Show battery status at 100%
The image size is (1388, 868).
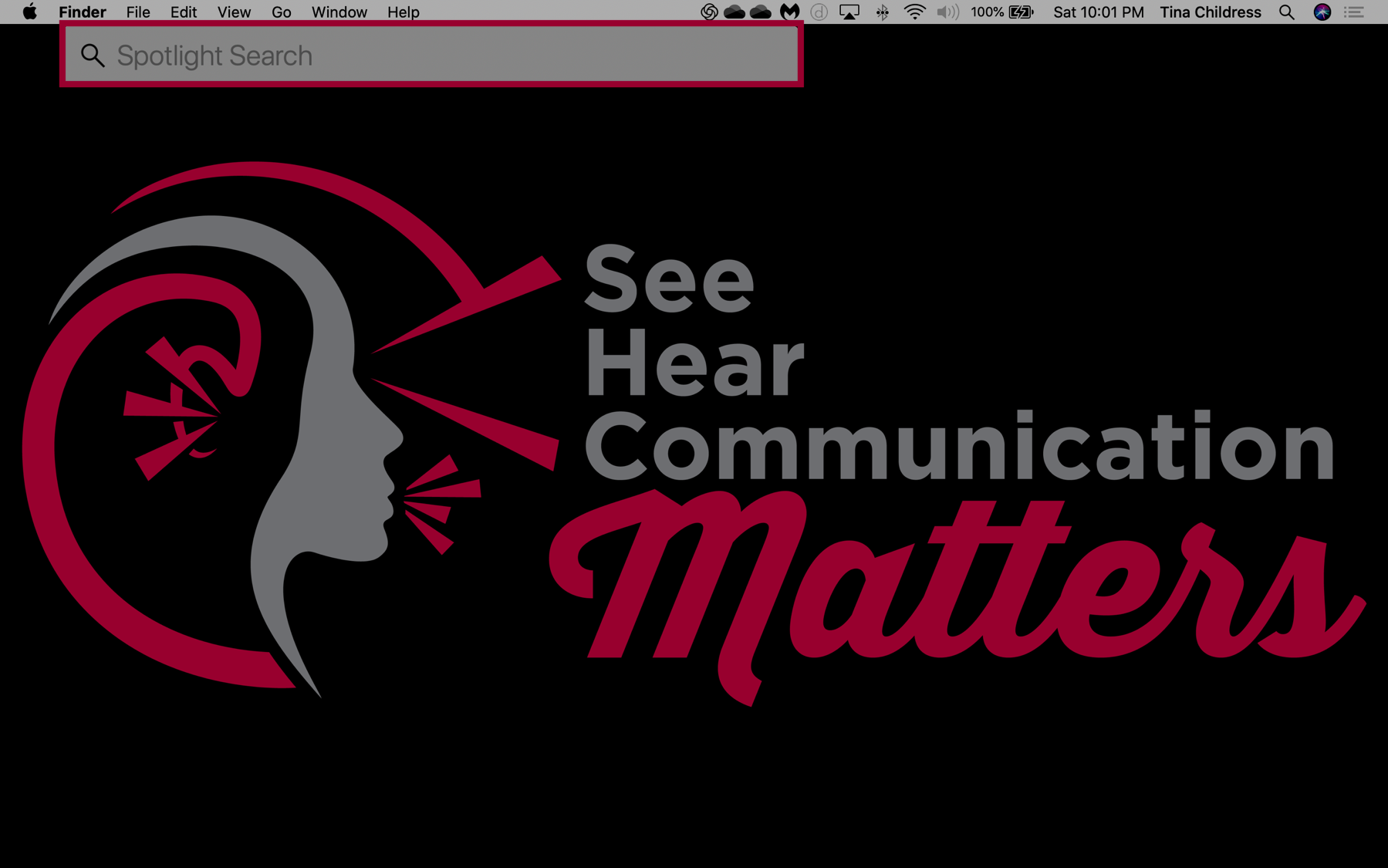1001,12
